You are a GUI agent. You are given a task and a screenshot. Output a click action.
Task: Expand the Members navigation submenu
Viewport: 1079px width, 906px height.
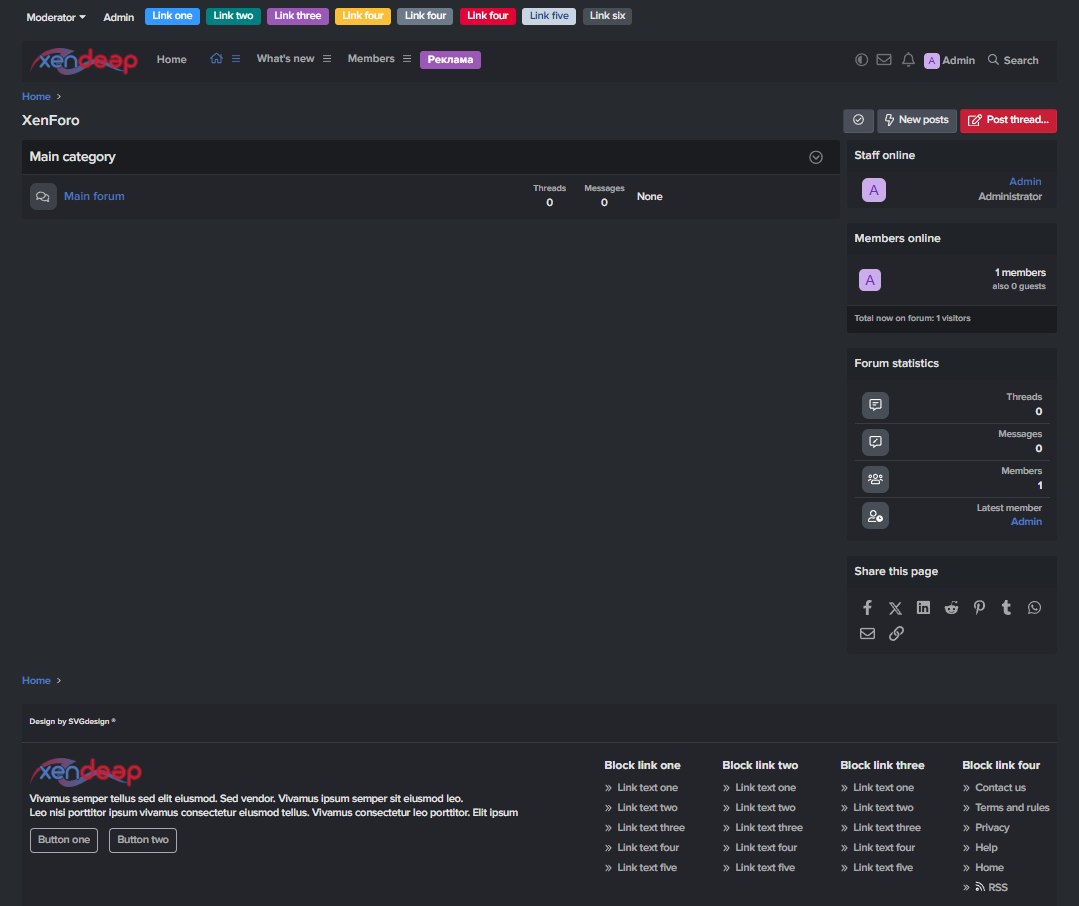tap(407, 59)
